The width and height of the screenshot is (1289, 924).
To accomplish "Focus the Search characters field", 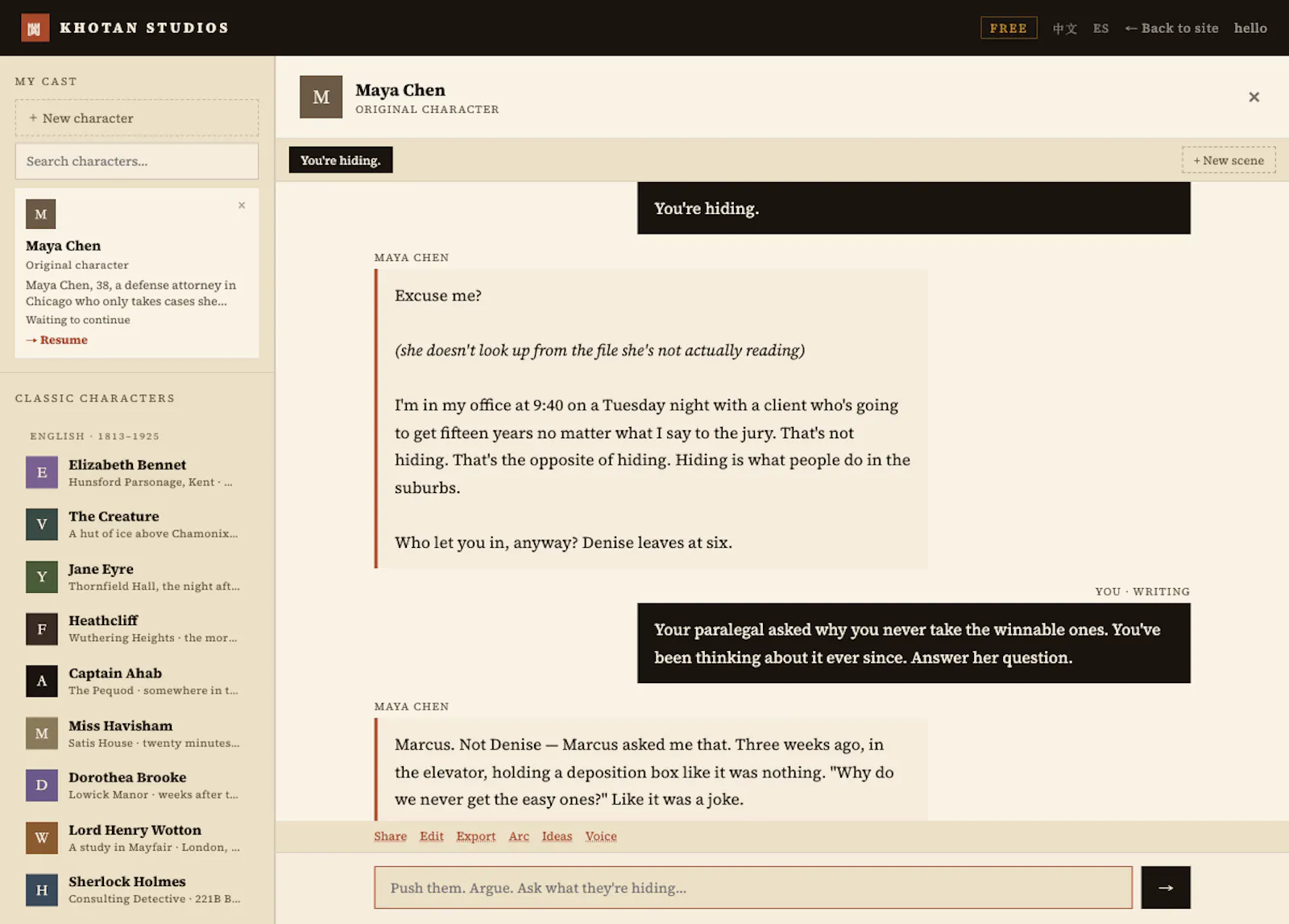I will [x=137, y=161].
